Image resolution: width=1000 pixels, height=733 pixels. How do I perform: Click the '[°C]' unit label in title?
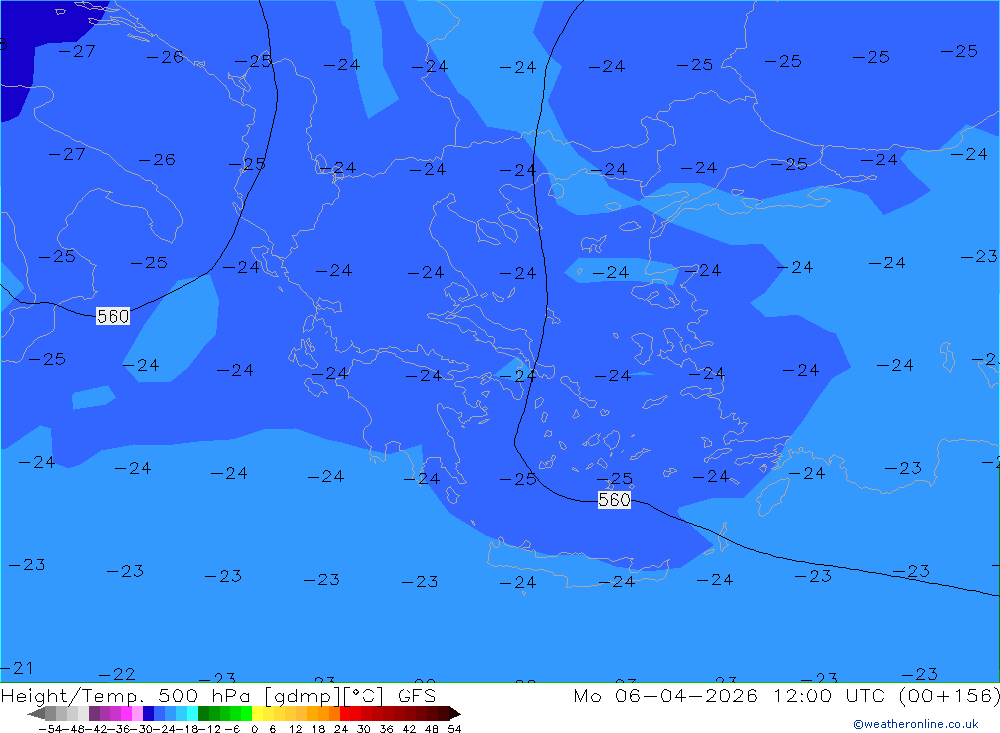(x=364, y=695)
